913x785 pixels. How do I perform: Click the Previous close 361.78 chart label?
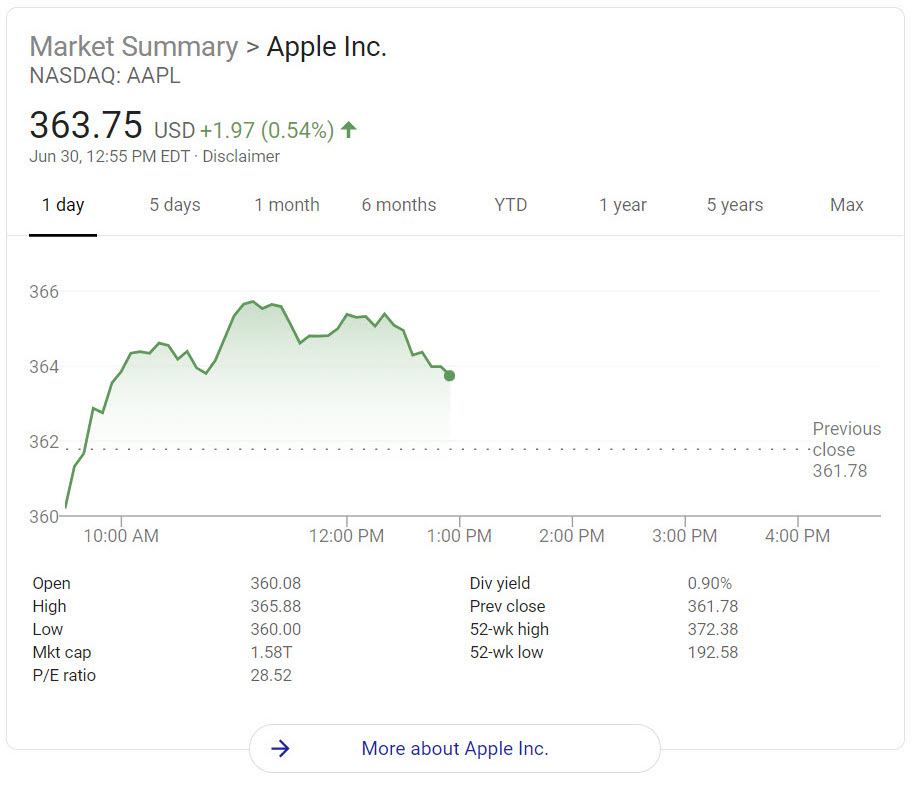[846, 450]
